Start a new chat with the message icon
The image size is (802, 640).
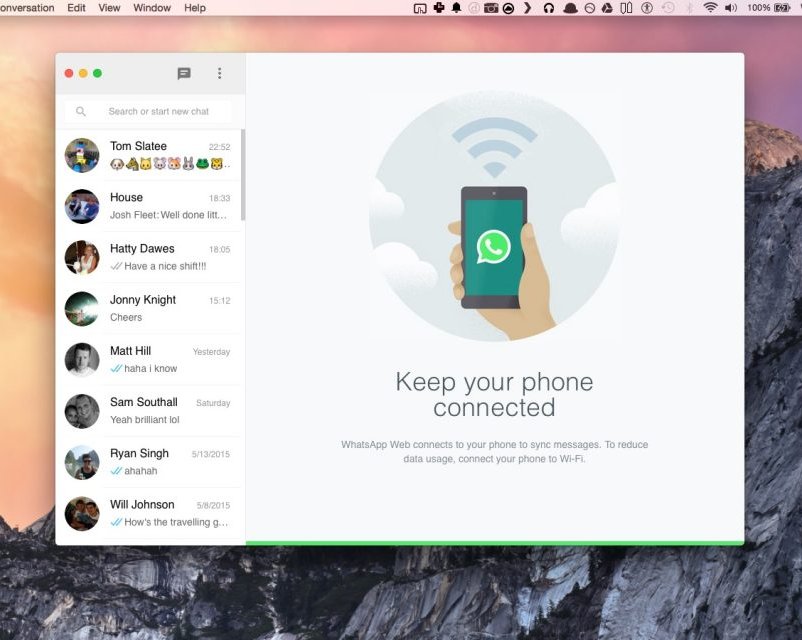184,74
